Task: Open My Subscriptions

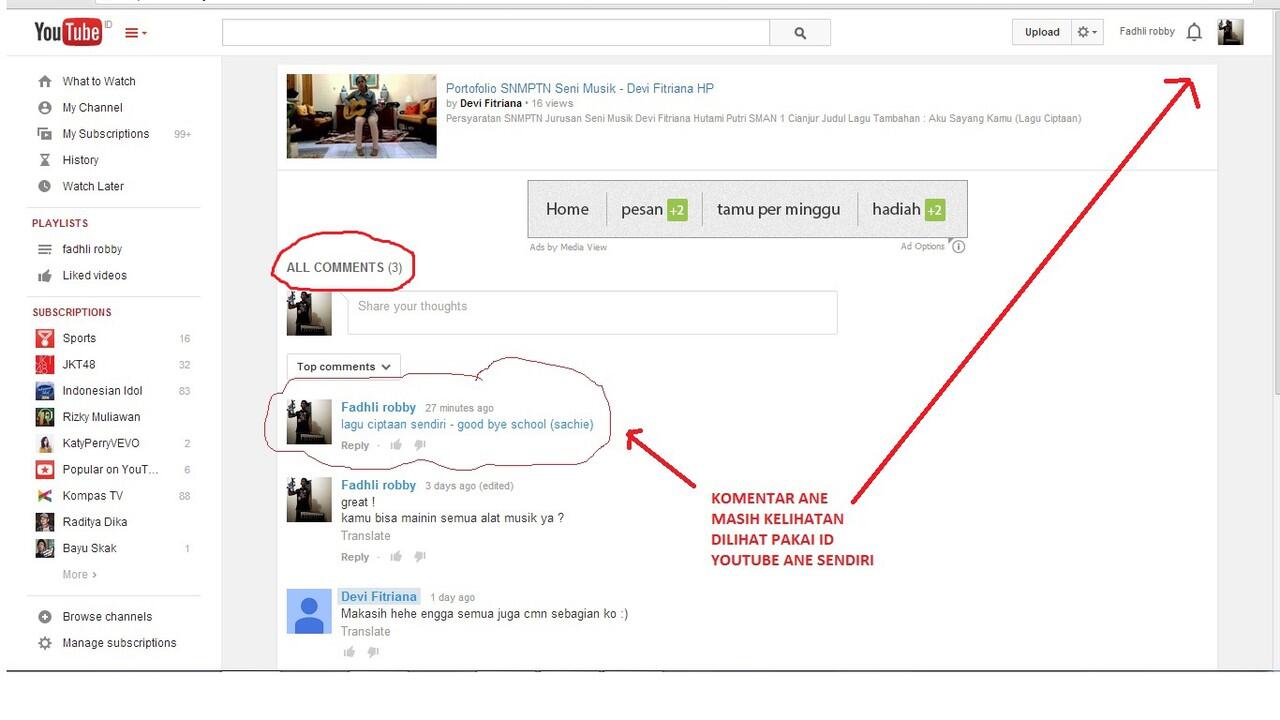Action: 105,134
